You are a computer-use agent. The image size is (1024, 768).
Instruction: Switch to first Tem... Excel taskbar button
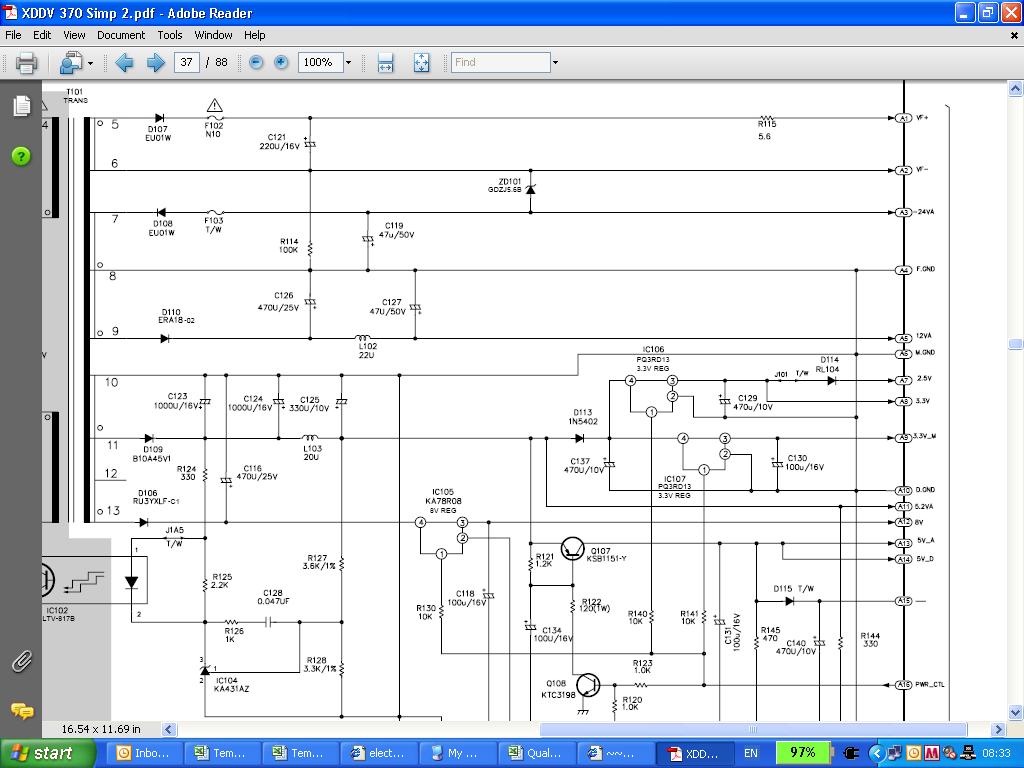[223, 754]
